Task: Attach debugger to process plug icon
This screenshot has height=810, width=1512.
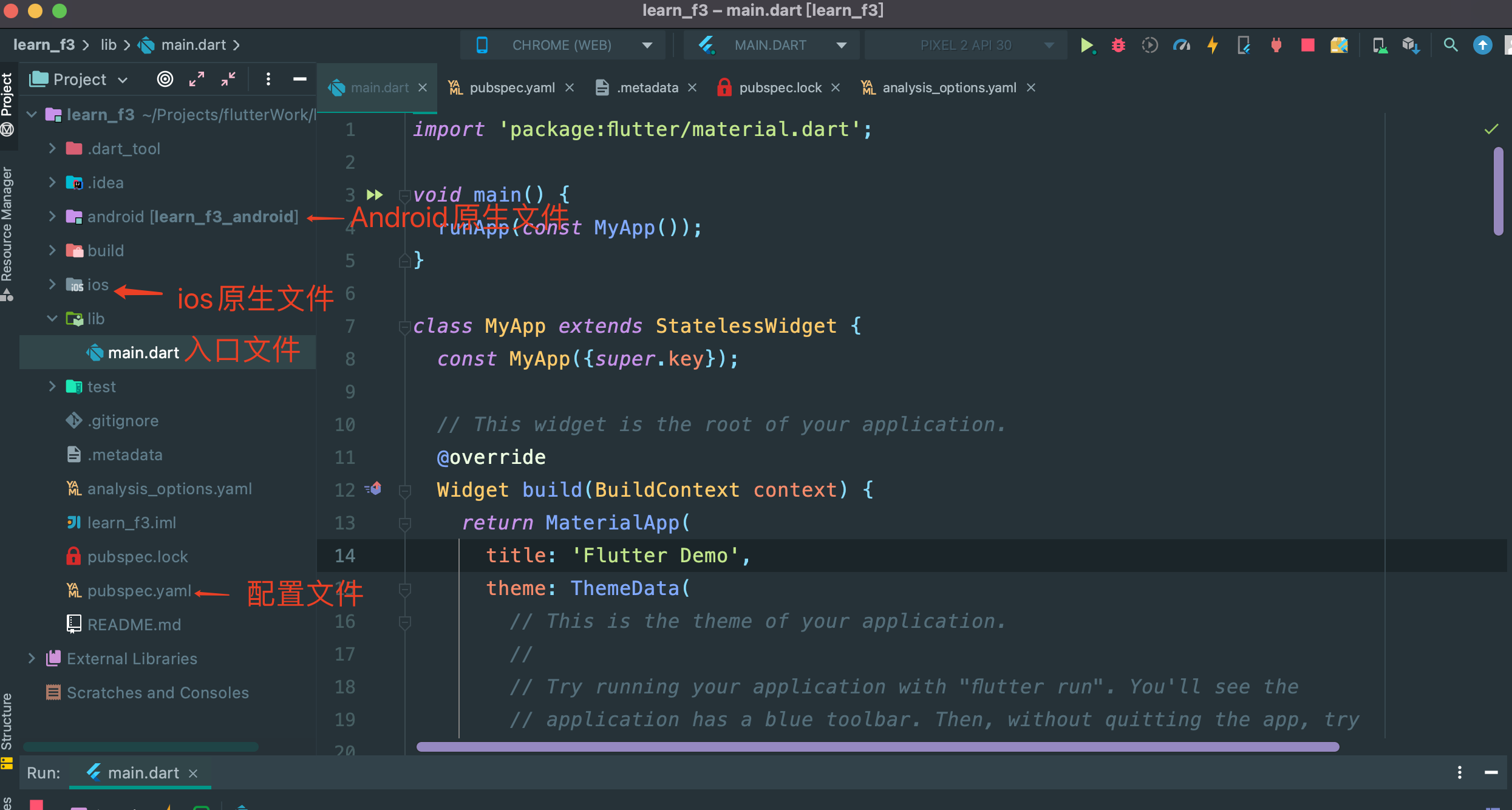Action: coord(1276,45)
